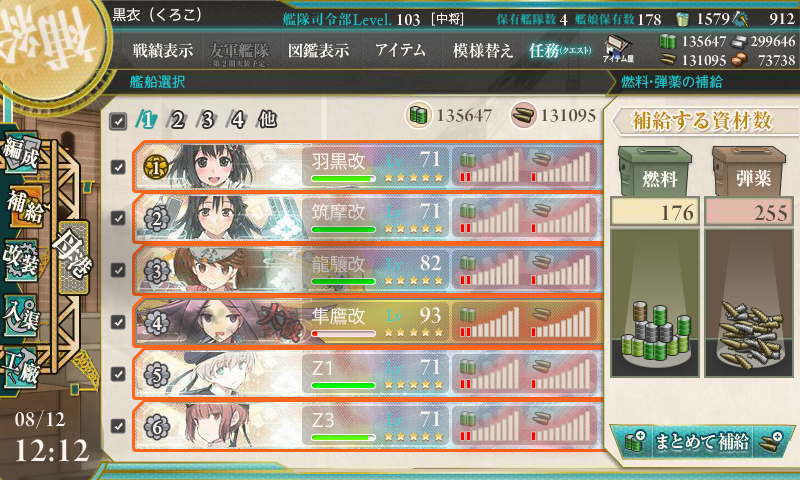Open the 図鑑表示 encyclopedia menu

[318, 50]
